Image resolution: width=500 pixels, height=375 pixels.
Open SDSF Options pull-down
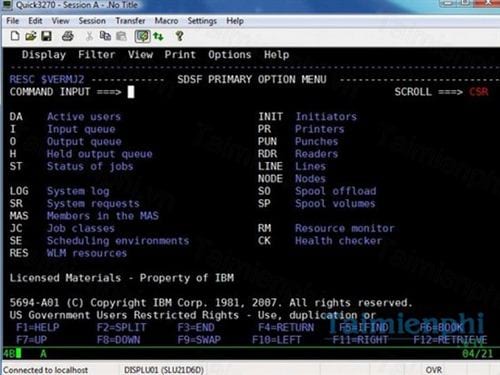click(x=230, y=54)
